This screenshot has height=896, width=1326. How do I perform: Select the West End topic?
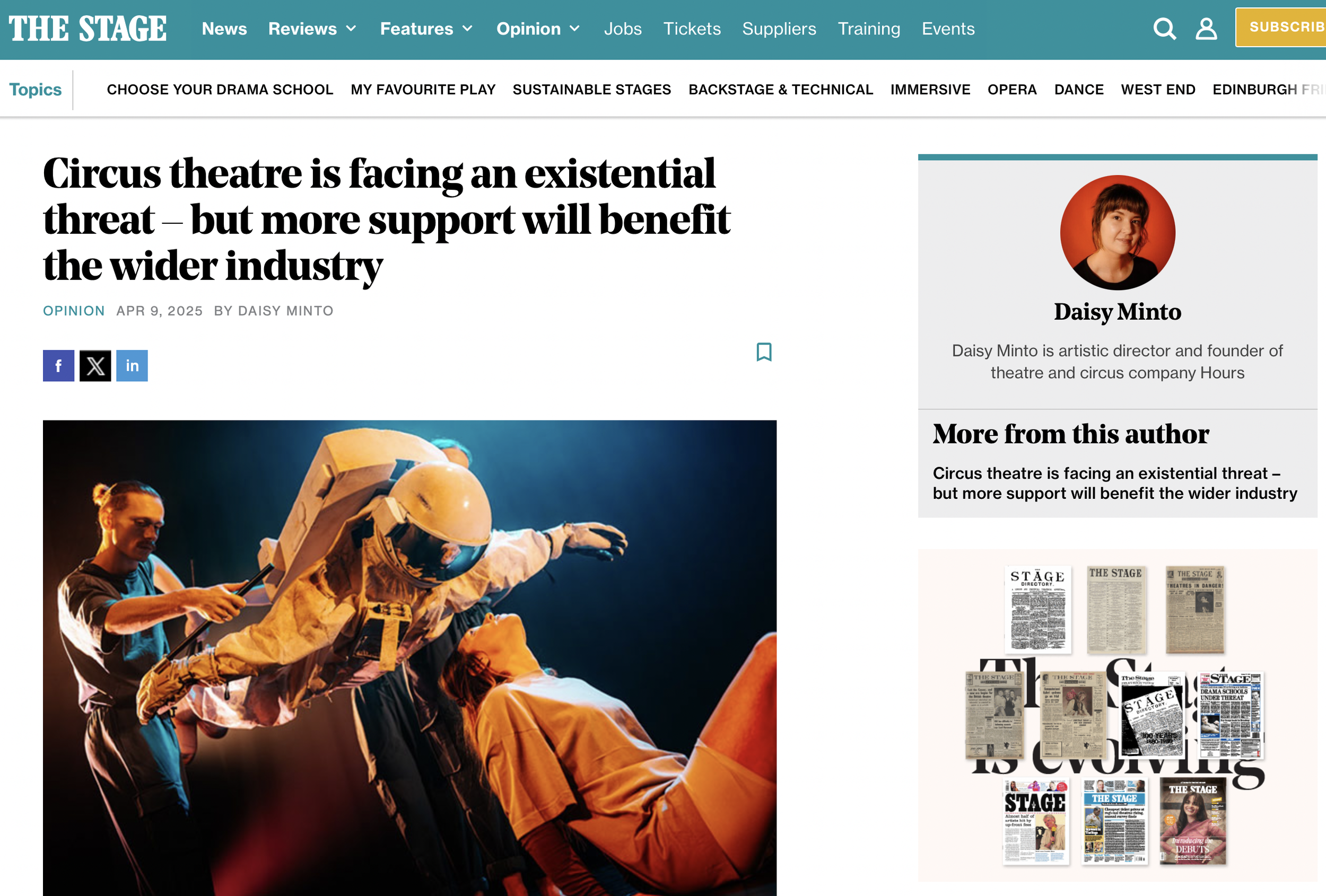1157,90
